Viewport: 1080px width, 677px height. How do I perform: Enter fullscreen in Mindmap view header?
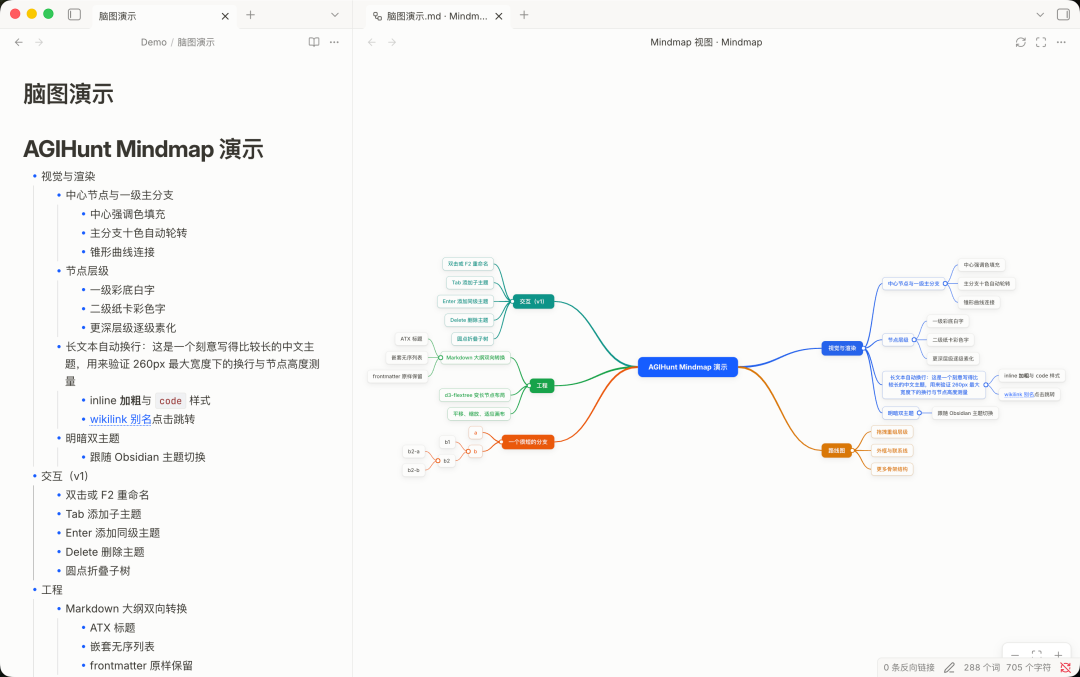(x=1041, y=42)
